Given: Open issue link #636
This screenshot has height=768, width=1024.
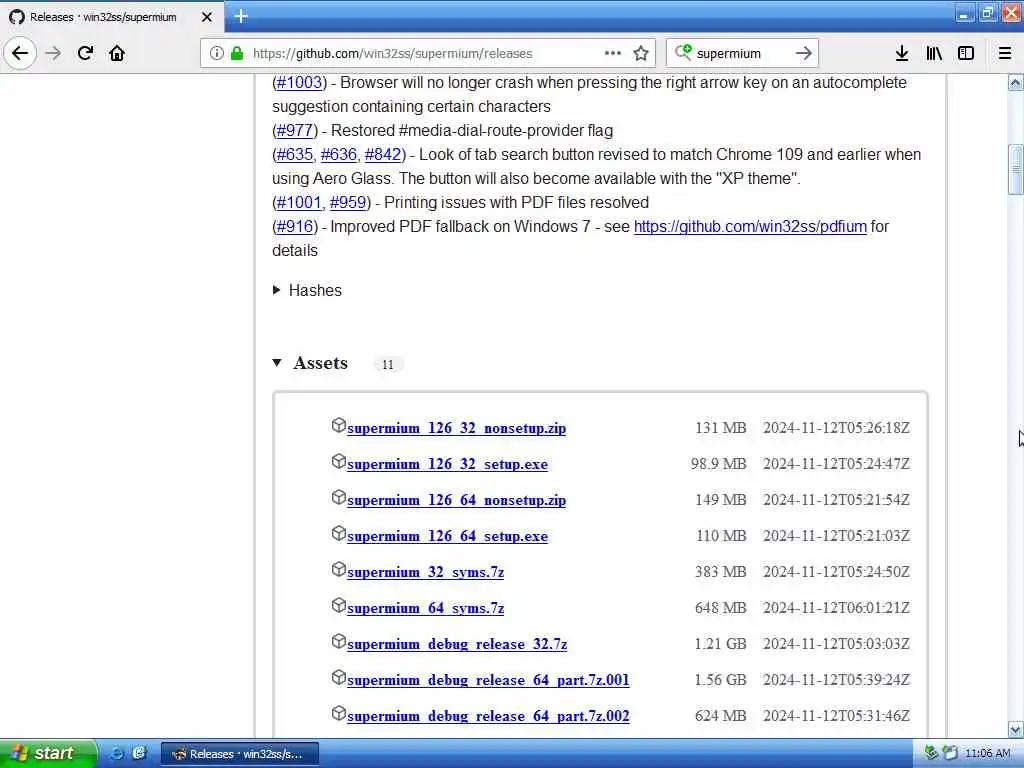Looking at the screenshot, I should click(x=339, y=154).
